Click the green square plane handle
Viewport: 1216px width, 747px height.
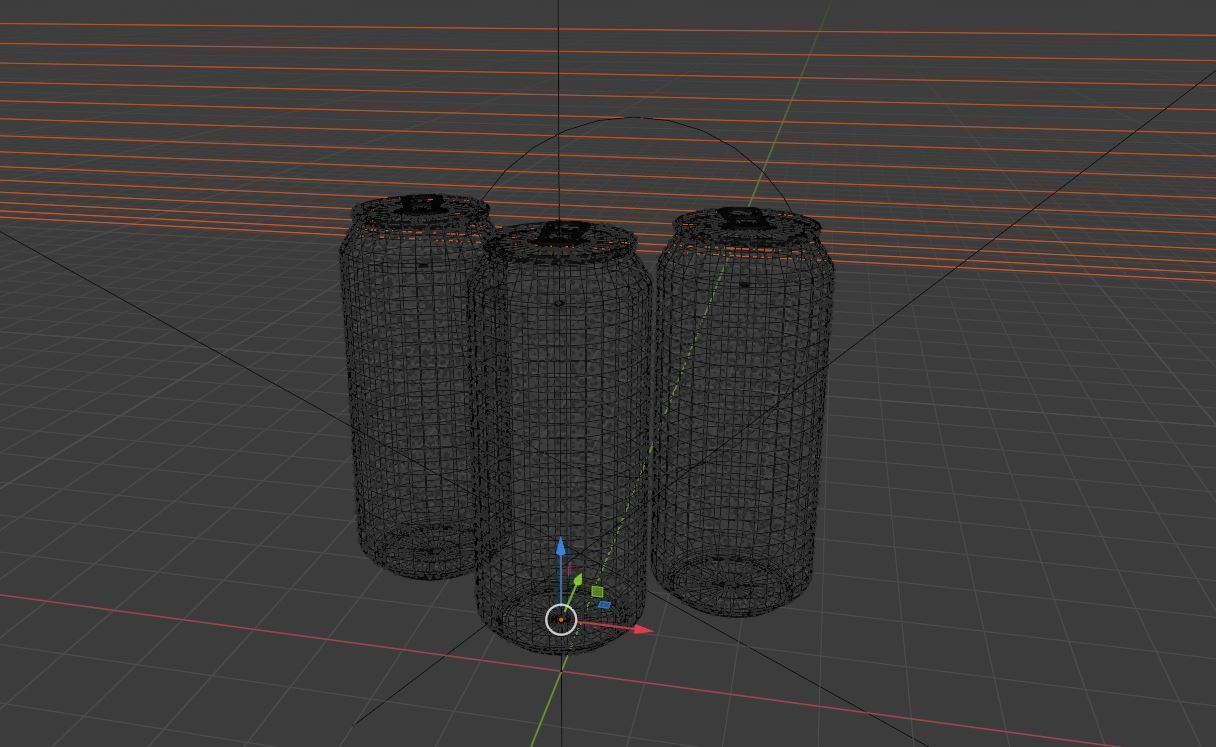click(597, 592)
